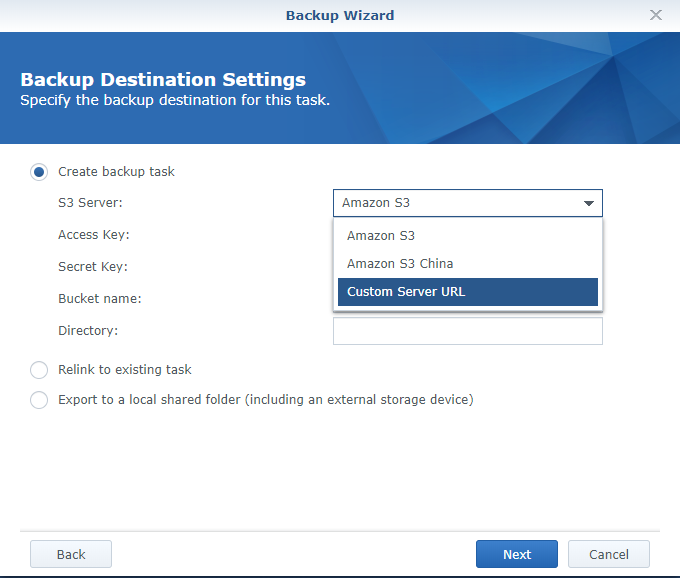Screen dimensions: 680x578
Task: Click the Backup Wizard title bar
Action: (x=340, y=15)
